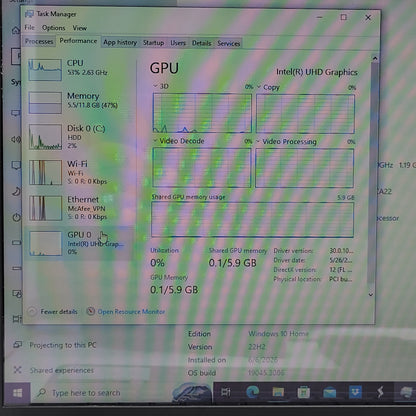This screenshot has width=416, height=416.
Task: Click the CPU usage mini graph
Action: click(45, 70)
